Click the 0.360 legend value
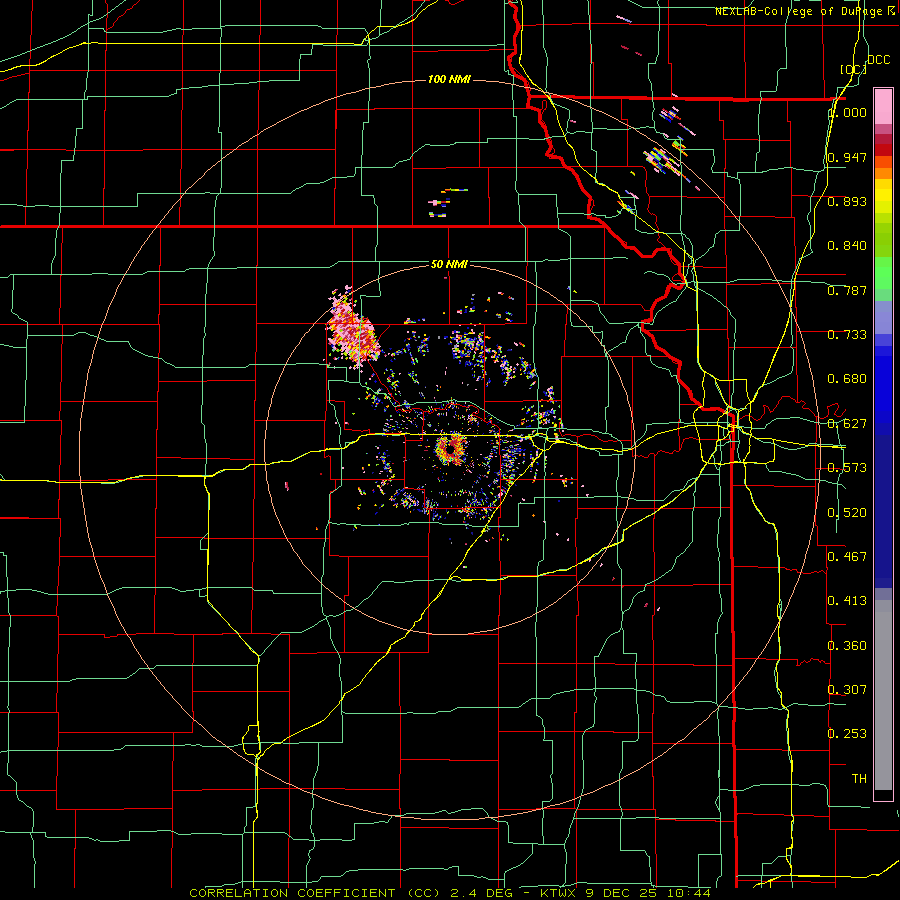The height and width of the screenshot is (900, 900). [847, 646]
